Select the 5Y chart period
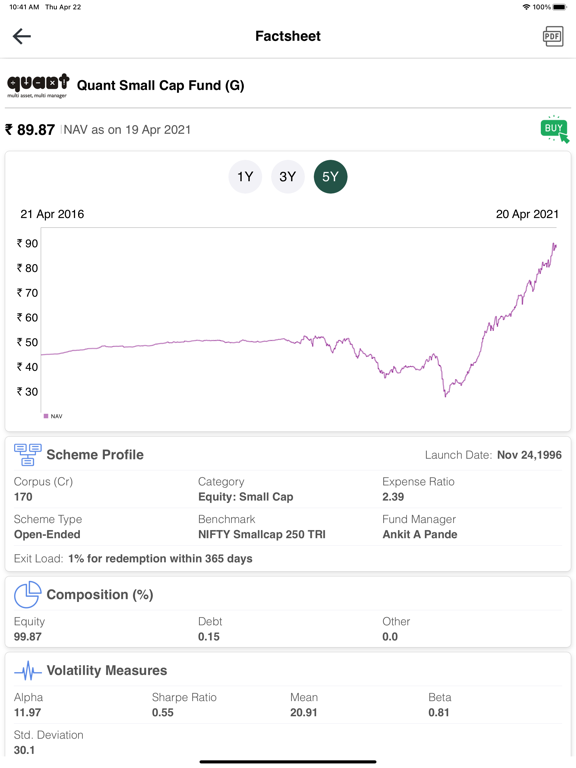This screenshot has height=768, width=576. (331, 177)
